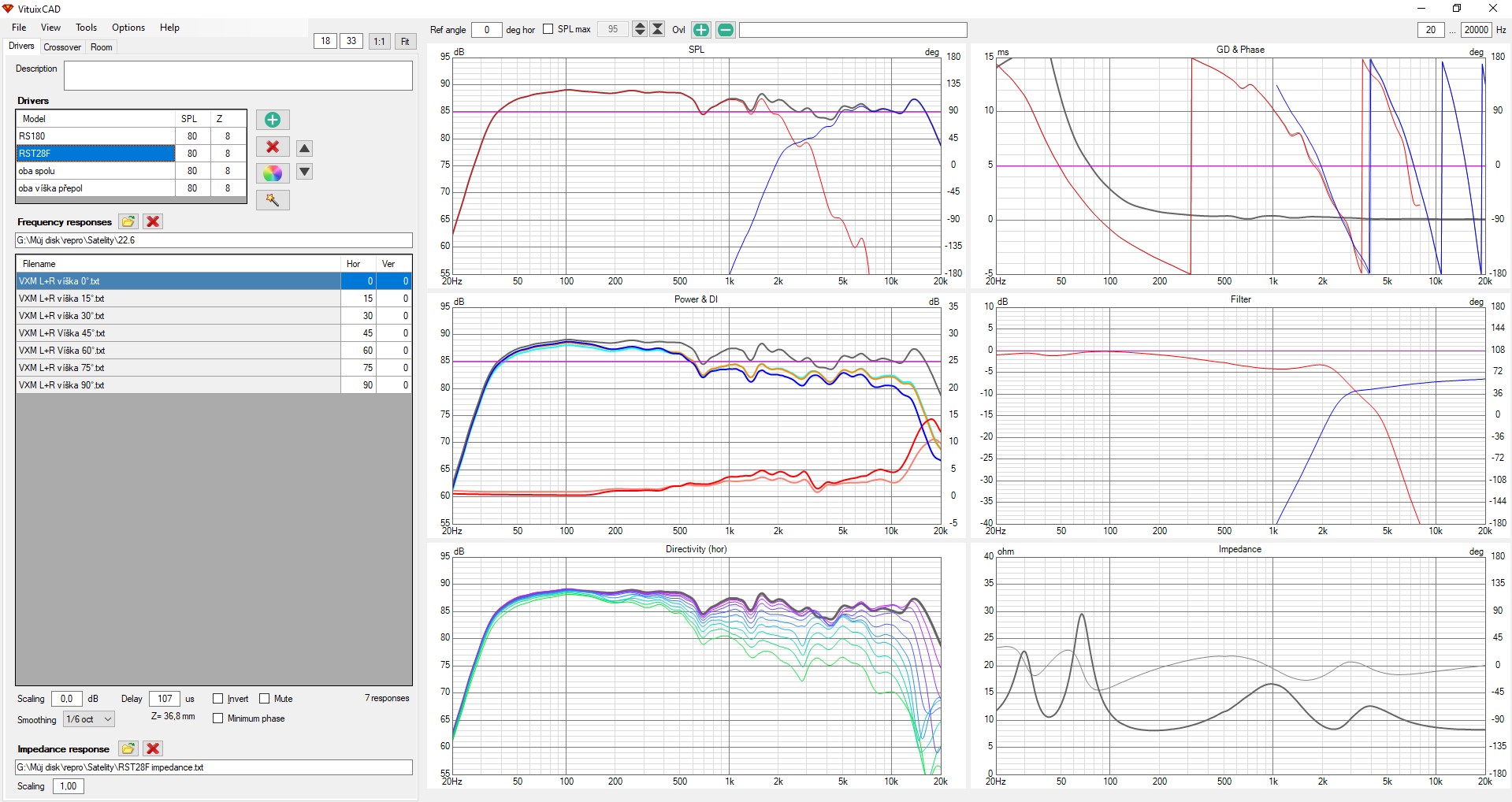Click the height field showing 33
The width and height of the screenshot is (1512, 802).
(x=351, y=41)
